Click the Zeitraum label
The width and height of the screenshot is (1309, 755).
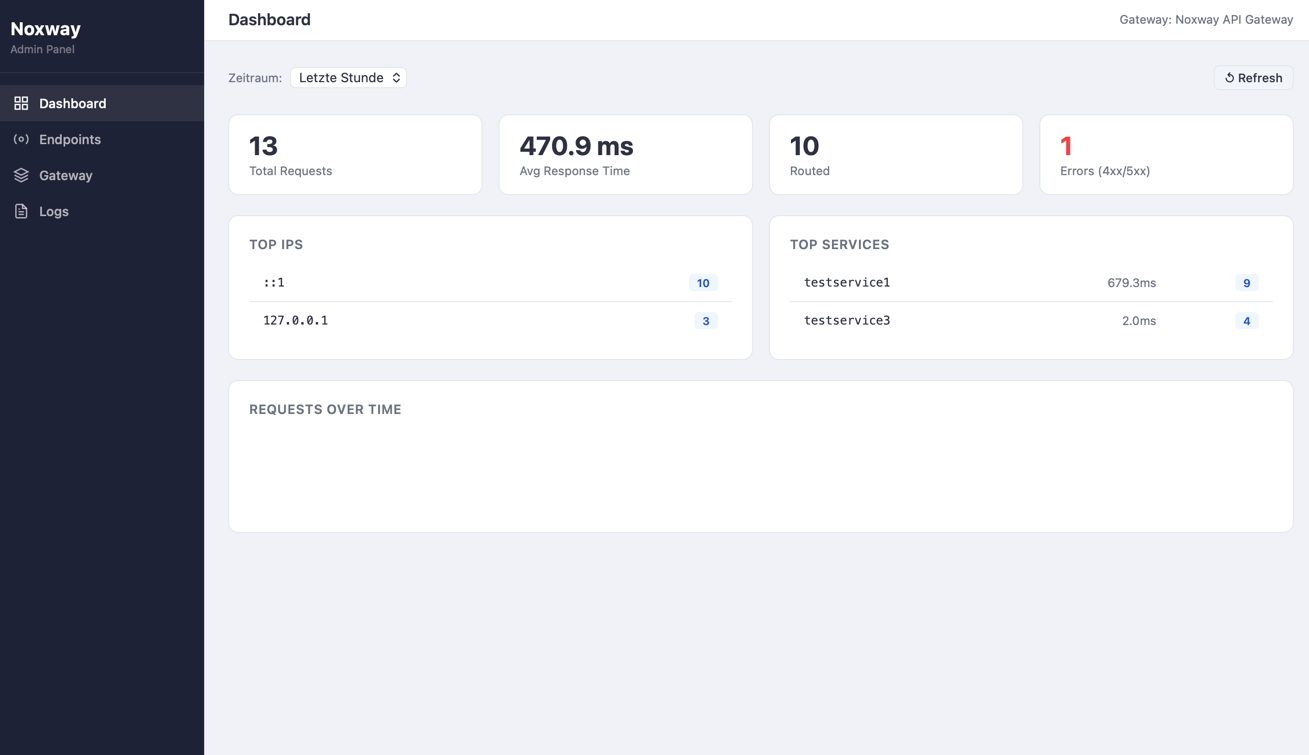coord(255,78)
